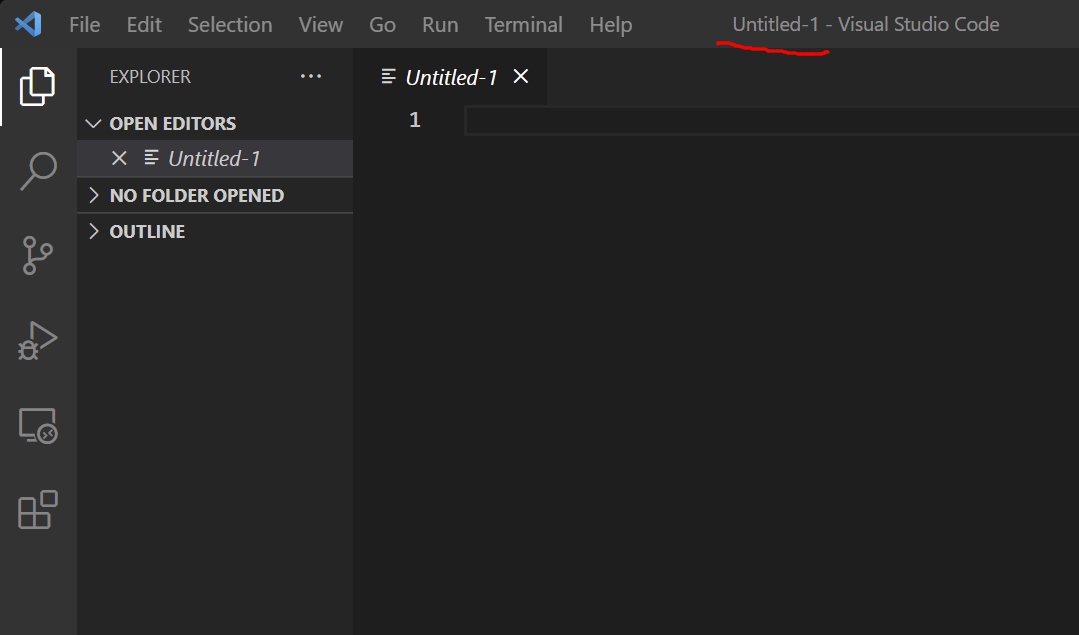Click the window title 'Untitled-1 - Visual Studio Code'
Viewport: 1079px width, 635px height.
pyautogui.click(x=866, y=24)
